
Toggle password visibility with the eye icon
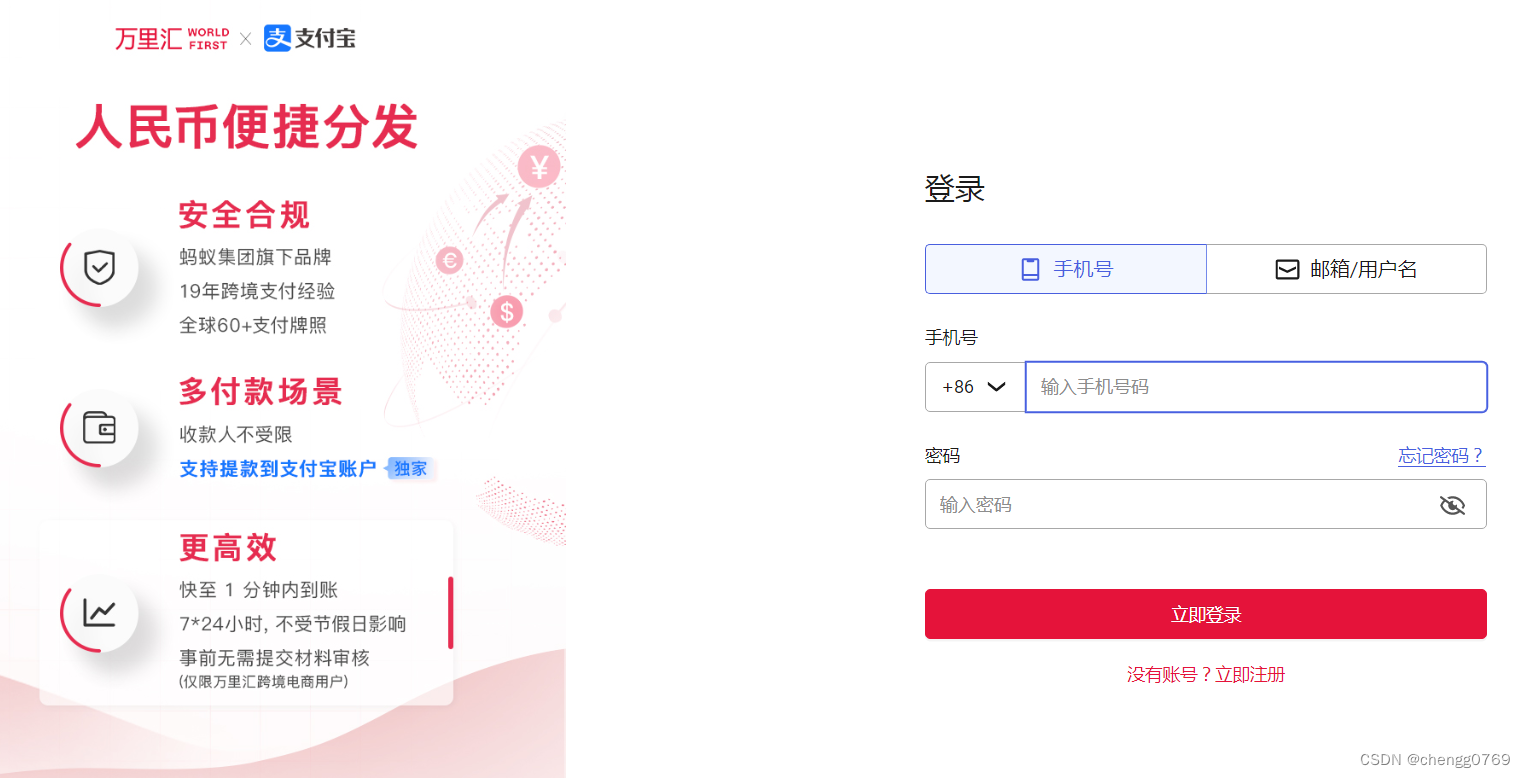1452,504
